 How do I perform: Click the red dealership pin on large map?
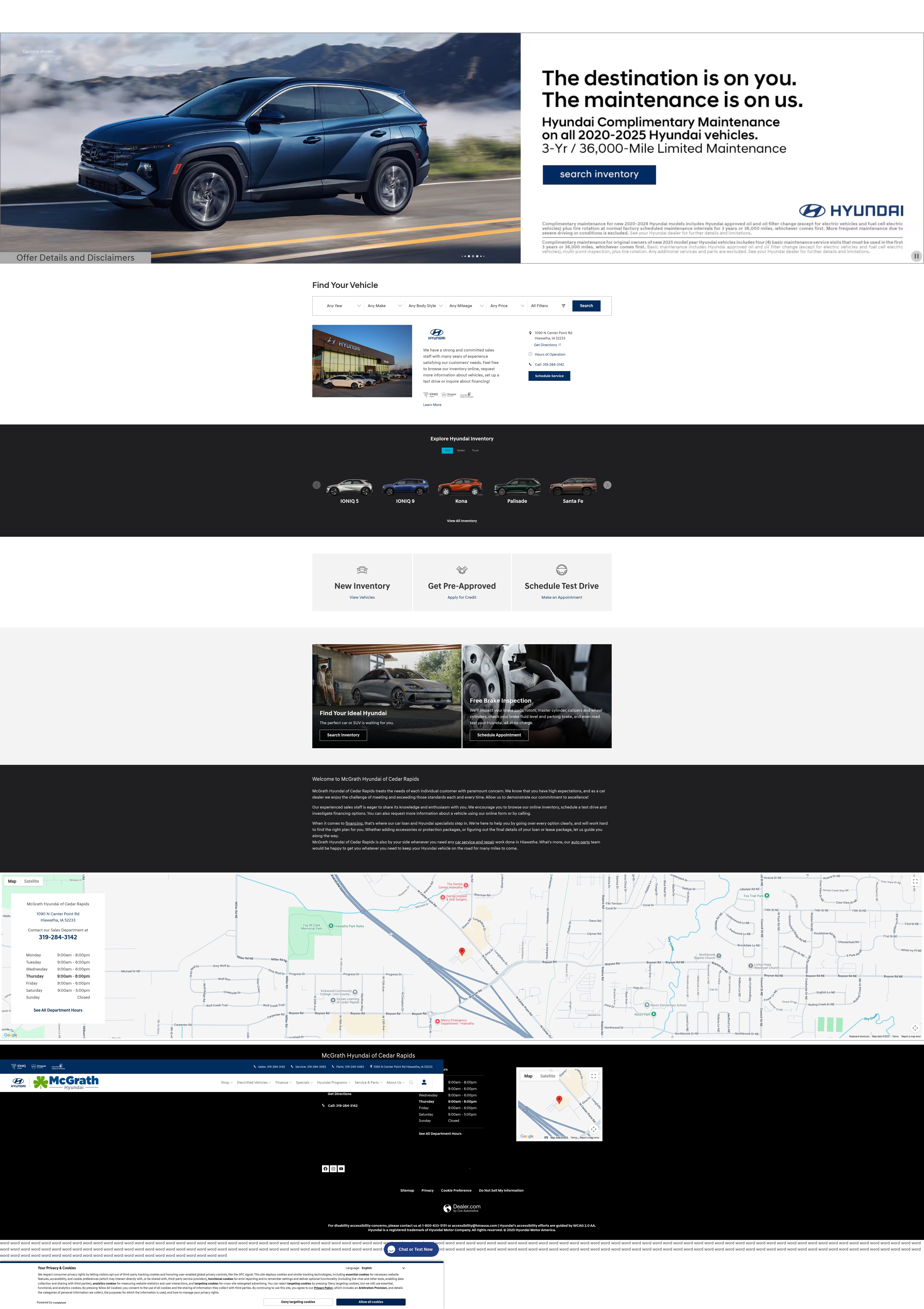coord(462,952)
